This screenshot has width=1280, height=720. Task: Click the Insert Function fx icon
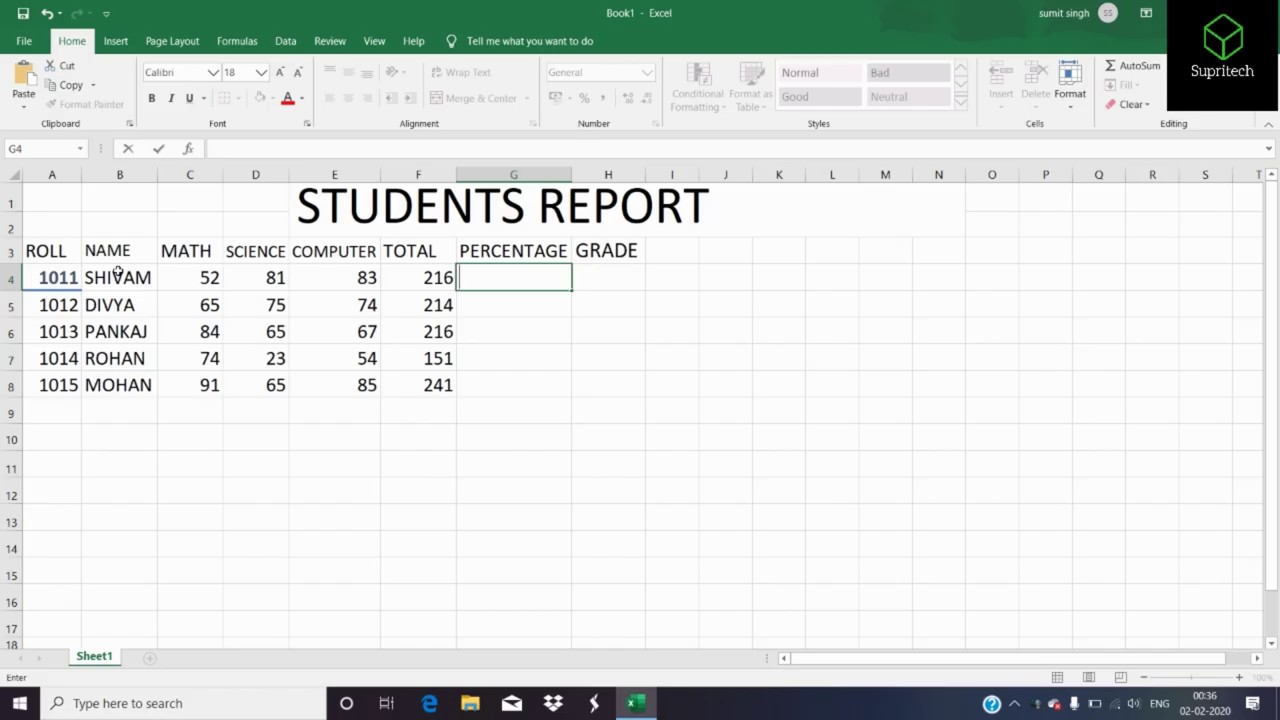pyautogui.click(x=188, y=148)
